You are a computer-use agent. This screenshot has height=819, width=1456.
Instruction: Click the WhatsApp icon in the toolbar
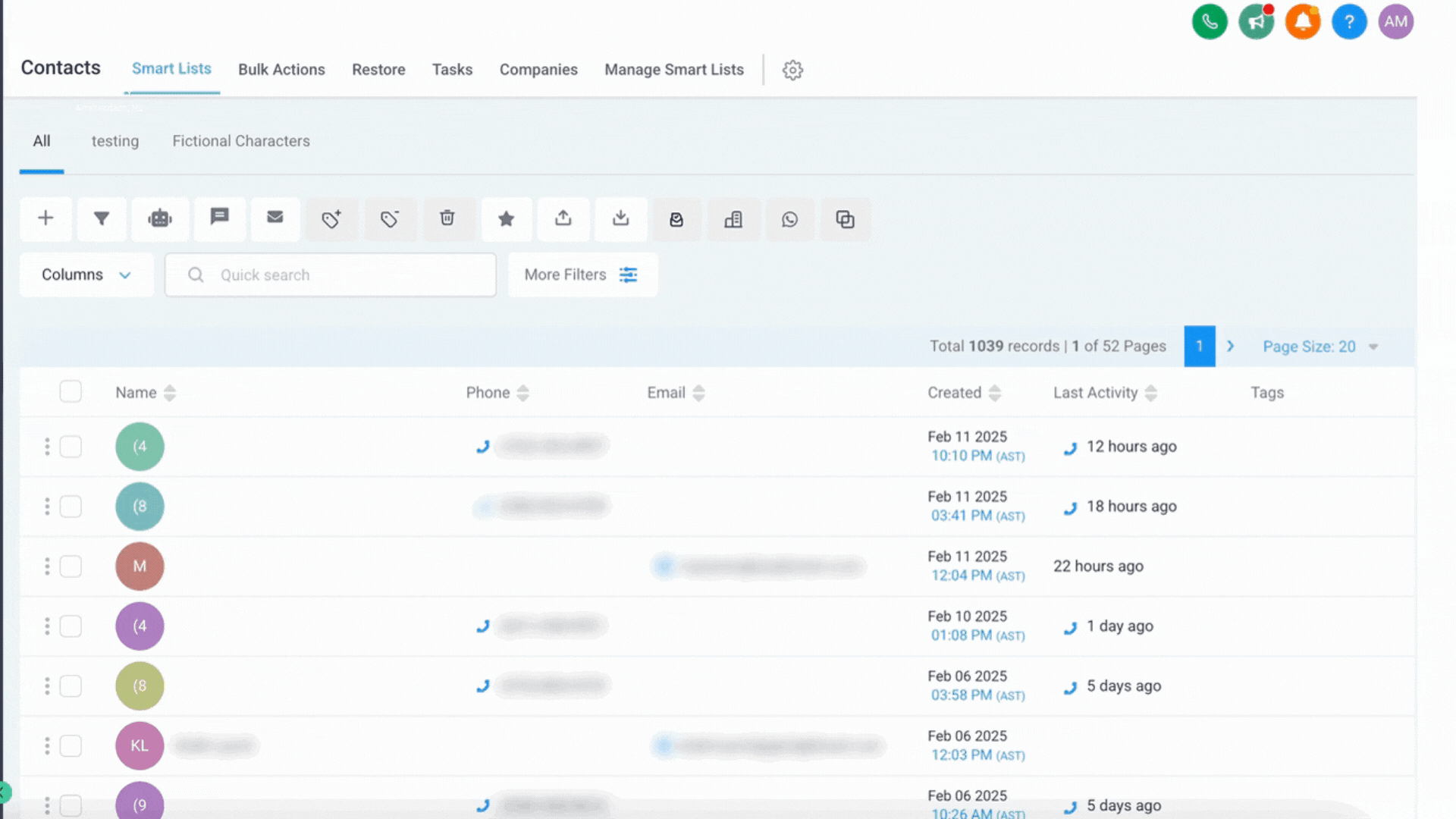pyautogui.click(x=790, y=219)
